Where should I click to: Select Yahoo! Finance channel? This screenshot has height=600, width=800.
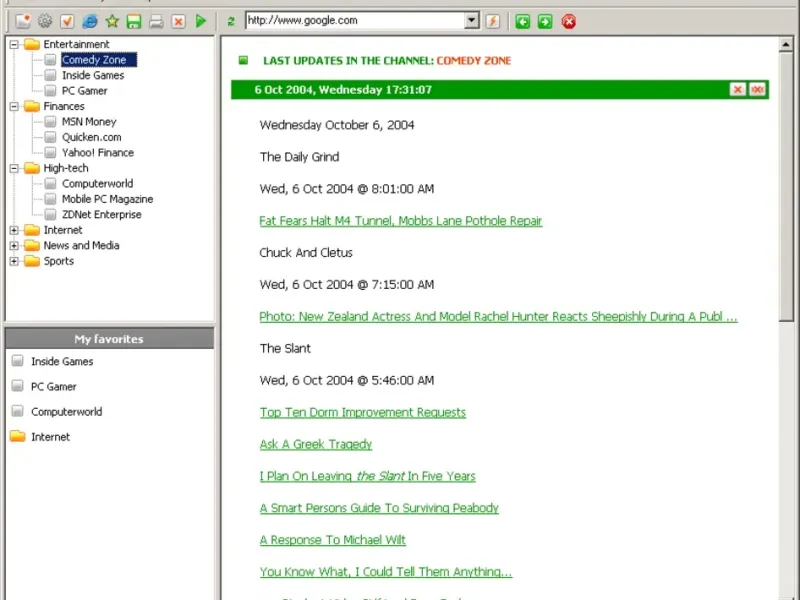(x=98, y=153)
